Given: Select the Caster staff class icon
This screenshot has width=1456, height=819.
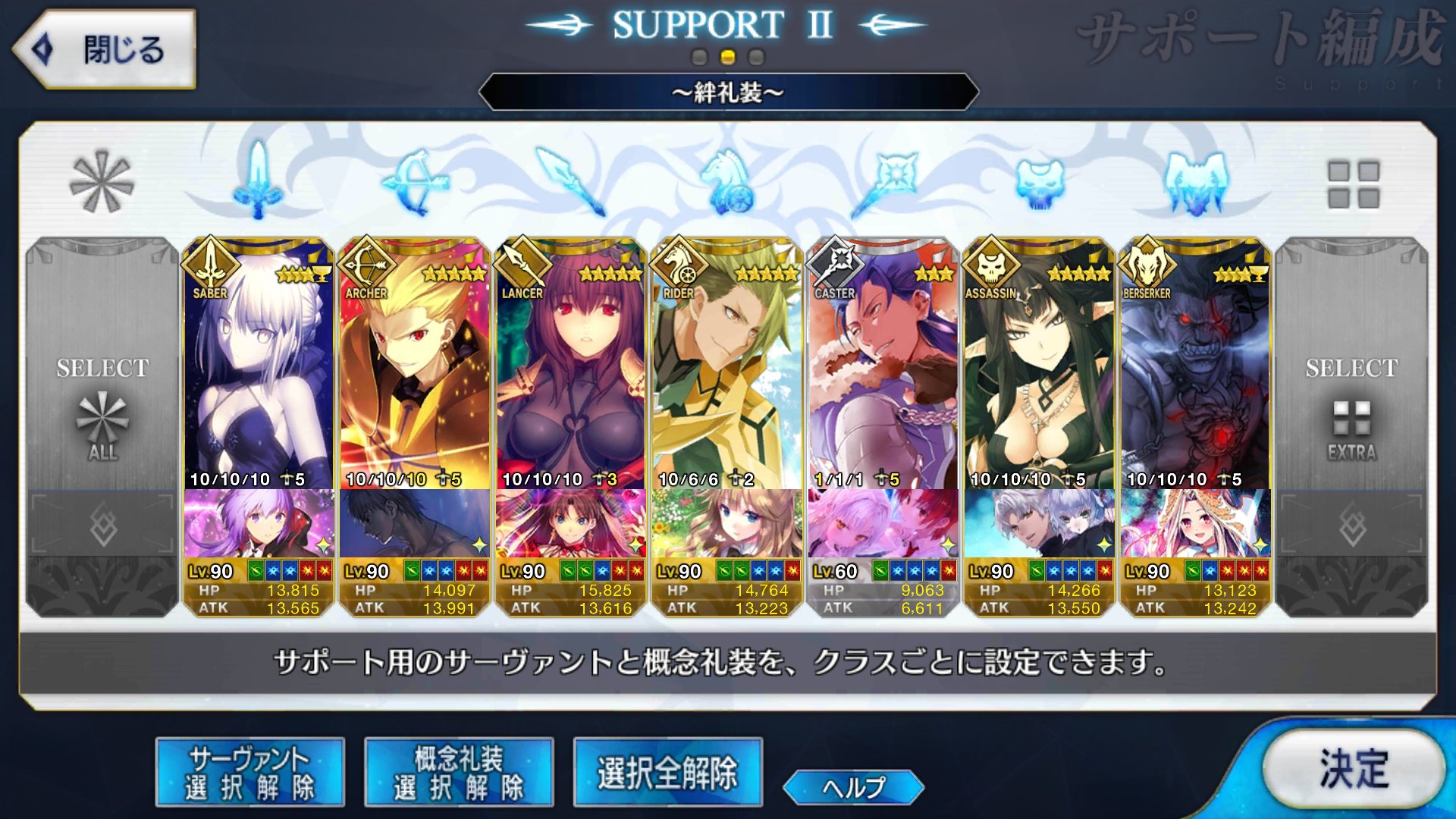Looking at the screenshot, I should 883,182.
